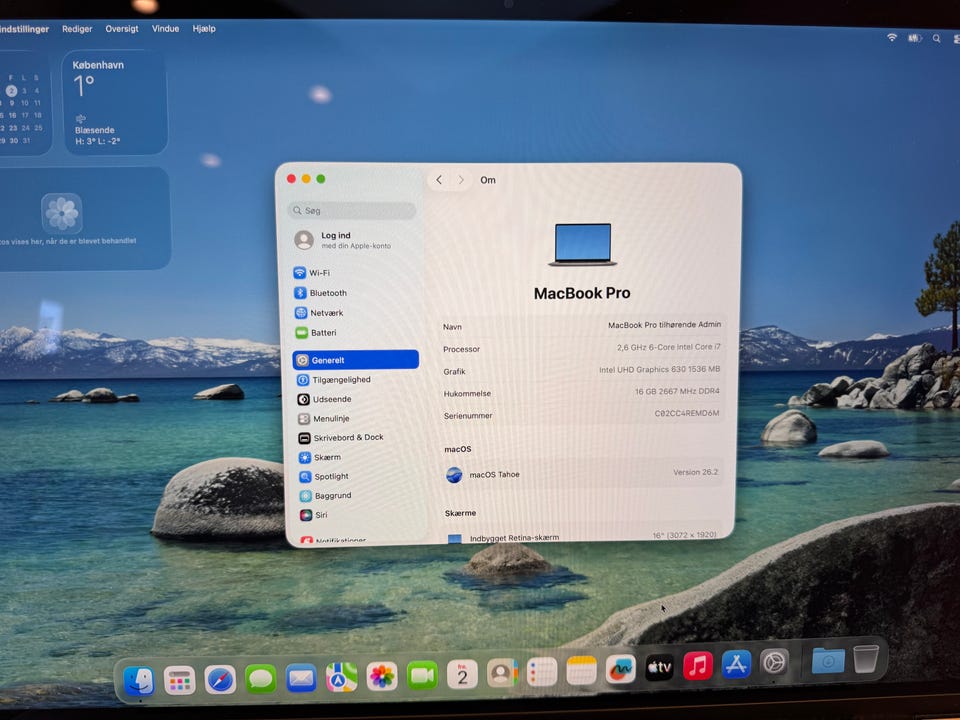Open Reminders in the Dock
This screenshot has width=960, height=720.
(x=542, y=672)
